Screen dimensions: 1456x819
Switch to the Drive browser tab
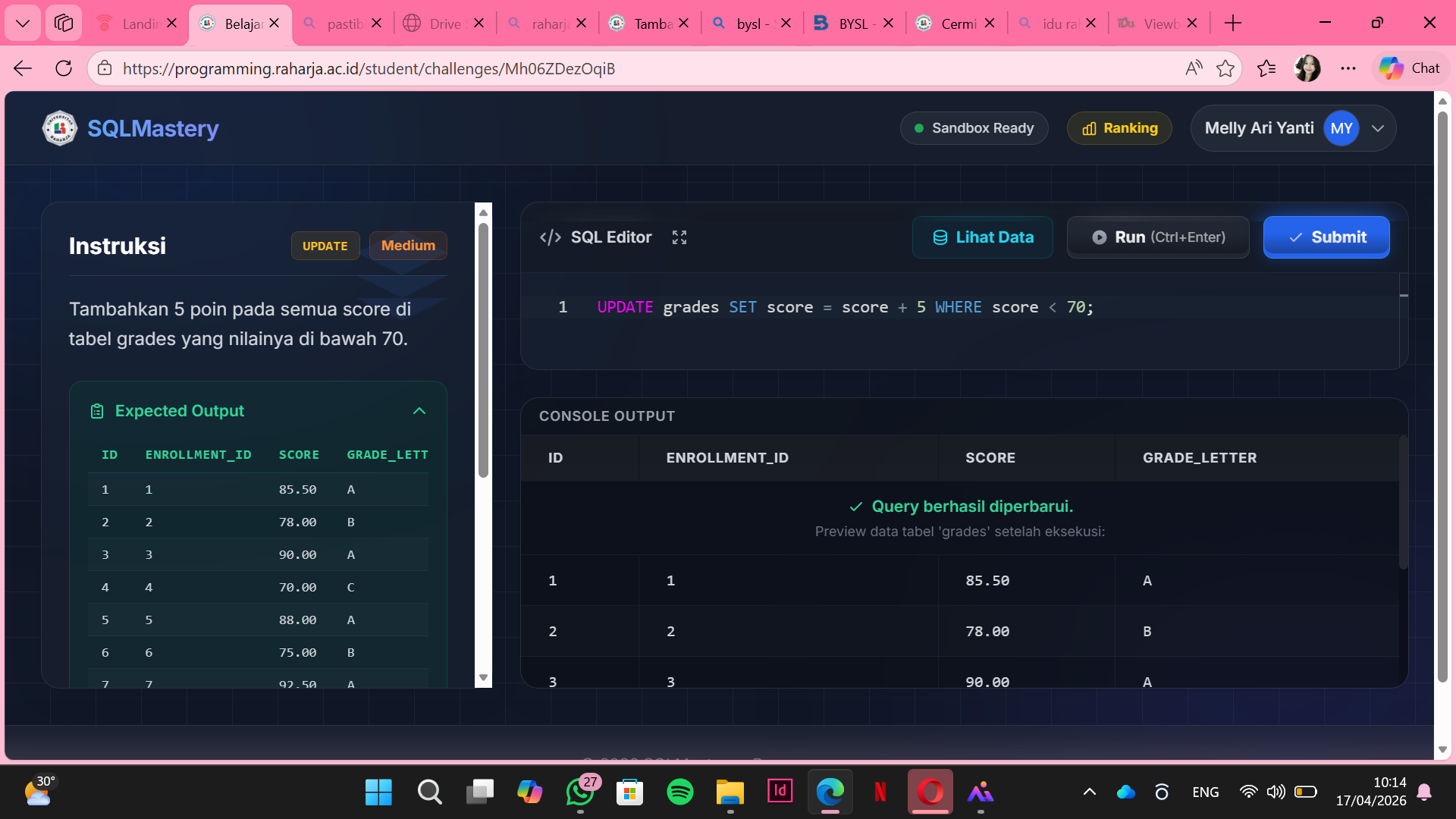click(x=444, y=24)
